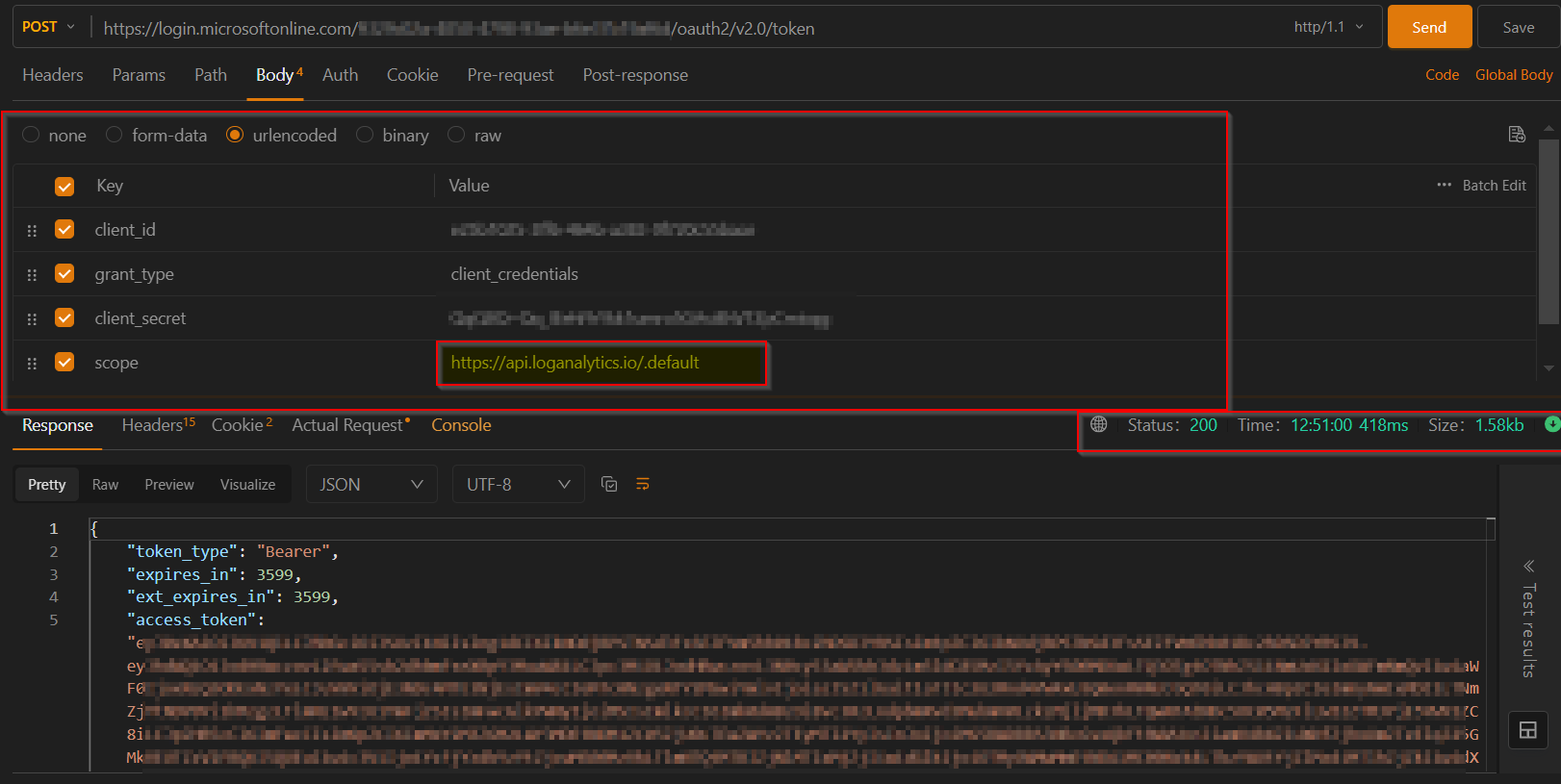The image size is (1561, 784).
Task: Click the copy response icon
Action: pos(608,484)
